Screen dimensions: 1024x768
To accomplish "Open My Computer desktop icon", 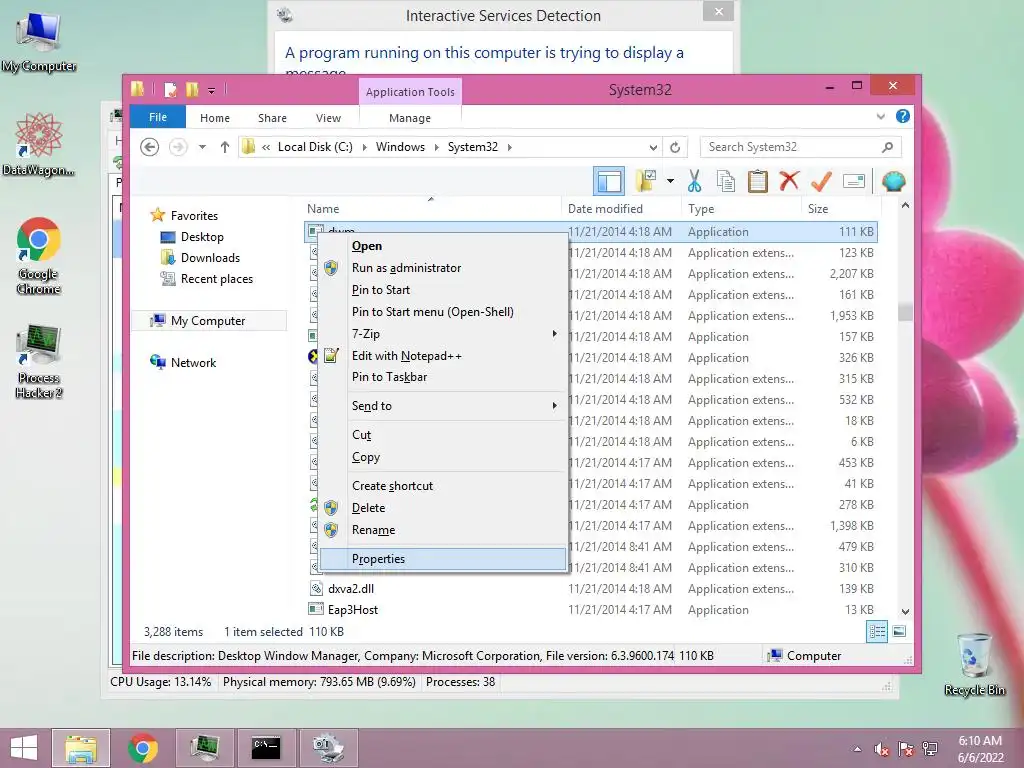I will [39, 40].
